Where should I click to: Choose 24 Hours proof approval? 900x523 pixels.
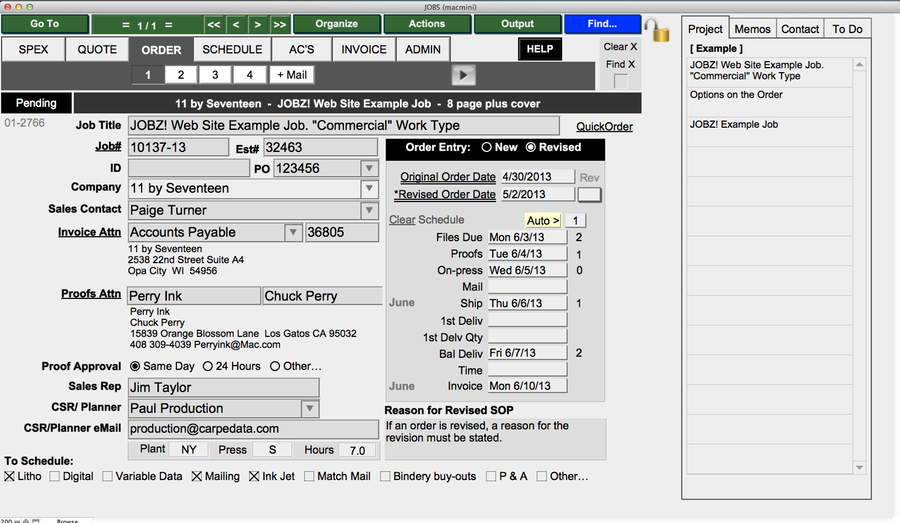pos(208,367)
